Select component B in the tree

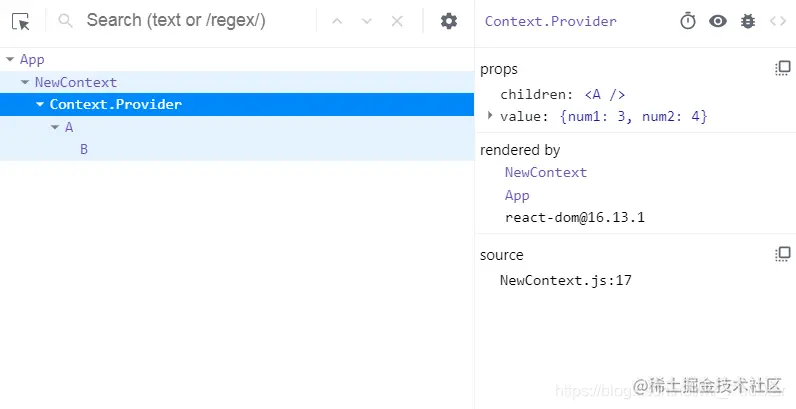coord(84,149)
